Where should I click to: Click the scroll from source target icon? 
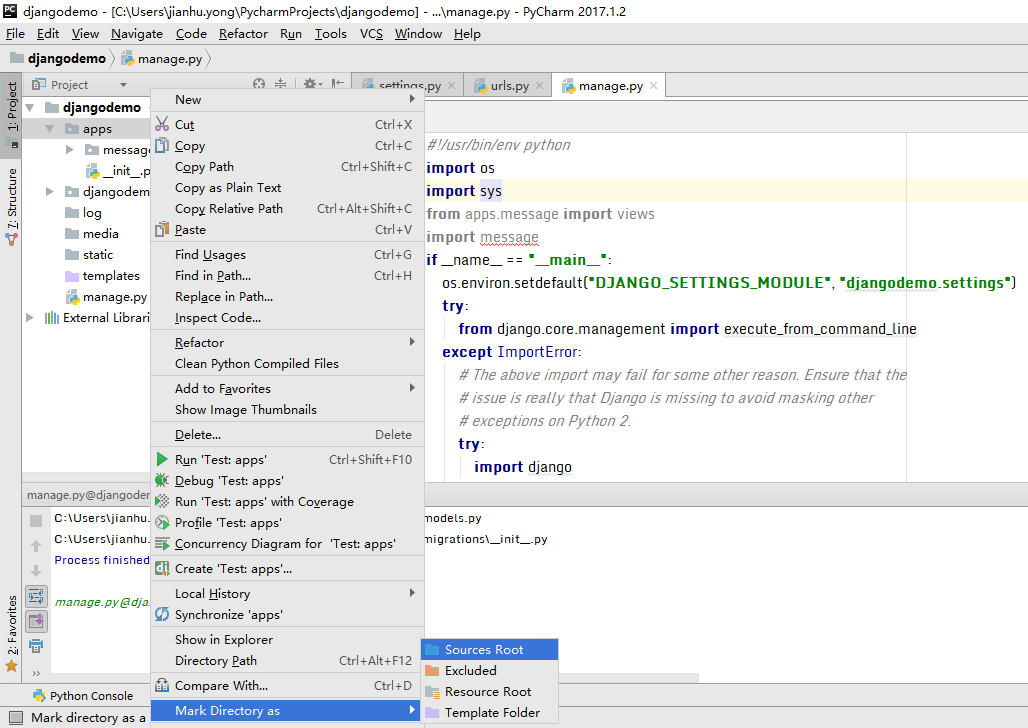click(x=259, y=85)
